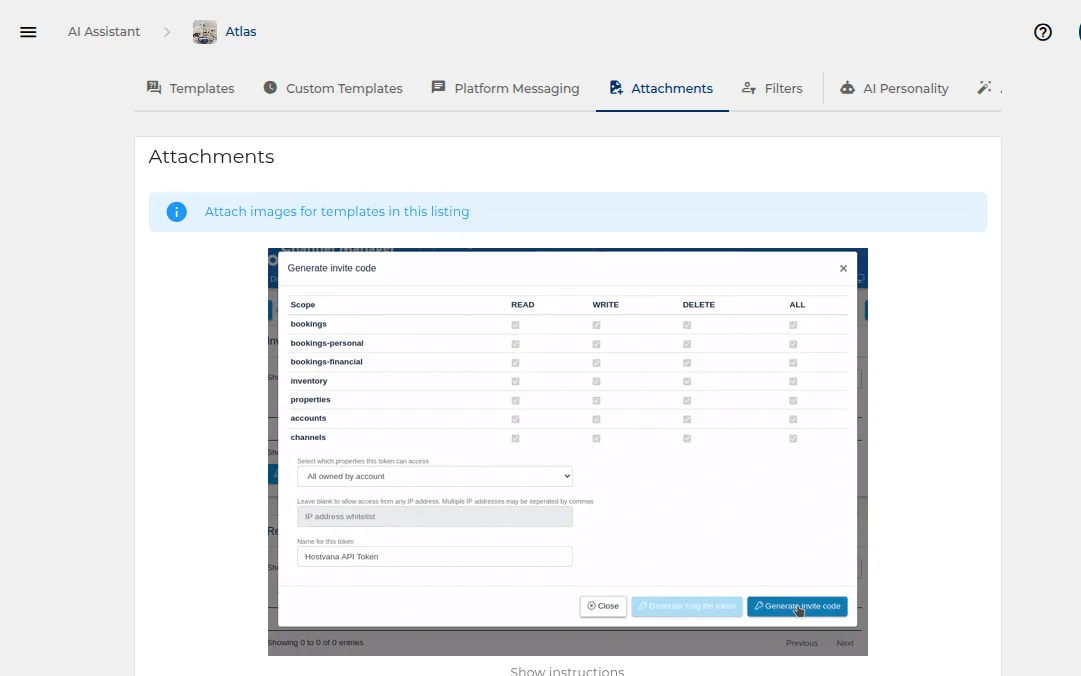The image size is (1081, 676).
Task: Click the Platform Messaging message icon
Action: (438, 87)
